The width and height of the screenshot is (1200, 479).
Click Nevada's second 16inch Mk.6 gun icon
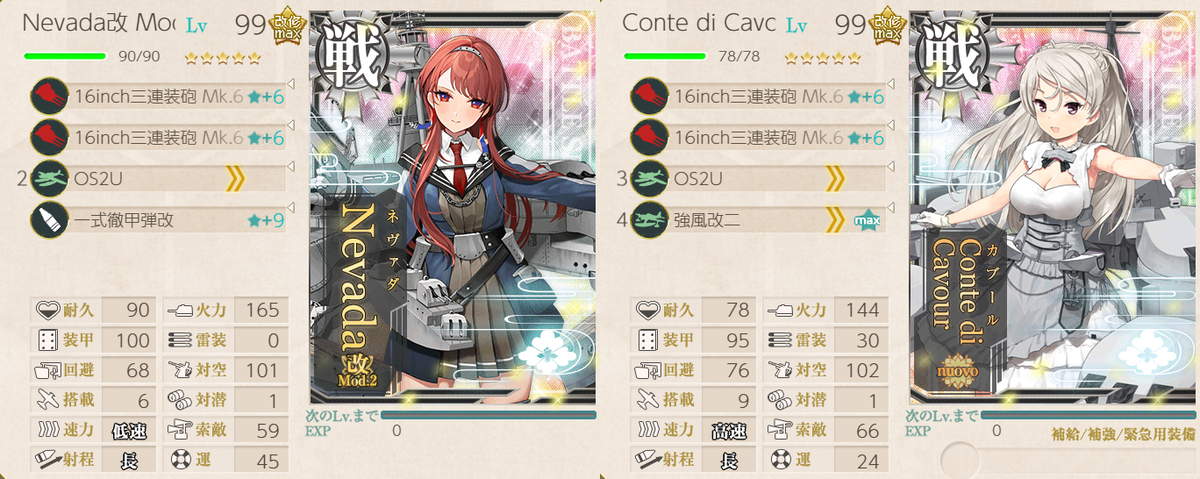pyautogui.click(x=49, y=137)
